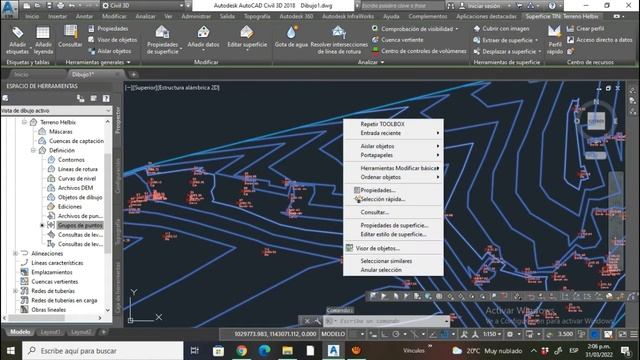The height and width of the screenshot is (360, 640).
Task: Select the Contornos tree item
Action: tap(71, 160)
